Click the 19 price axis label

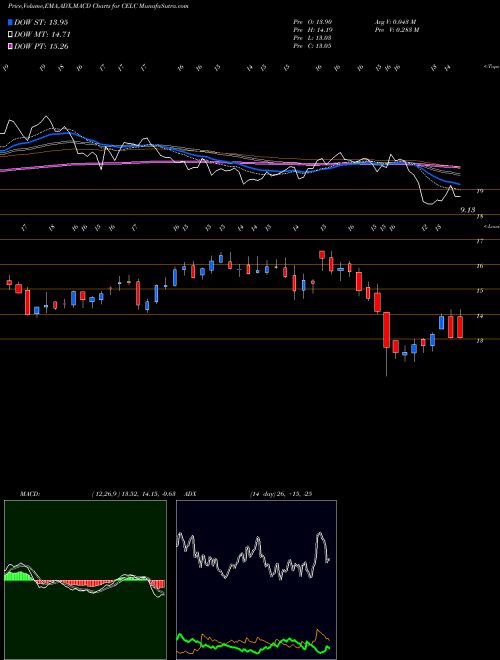pyautogui.click(x=479, y=192)
